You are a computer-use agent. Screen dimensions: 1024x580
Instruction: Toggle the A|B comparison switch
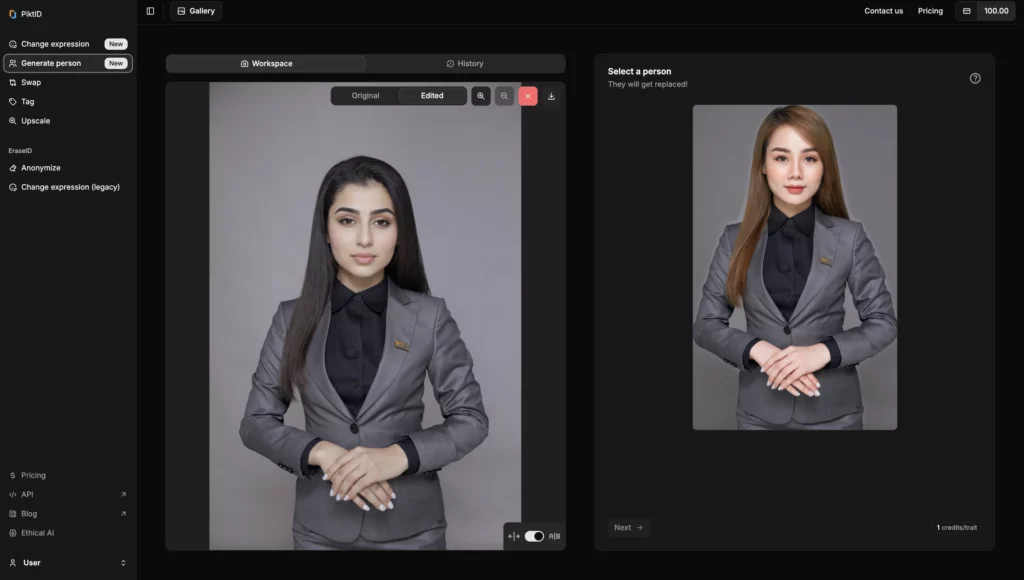[532, 536]
